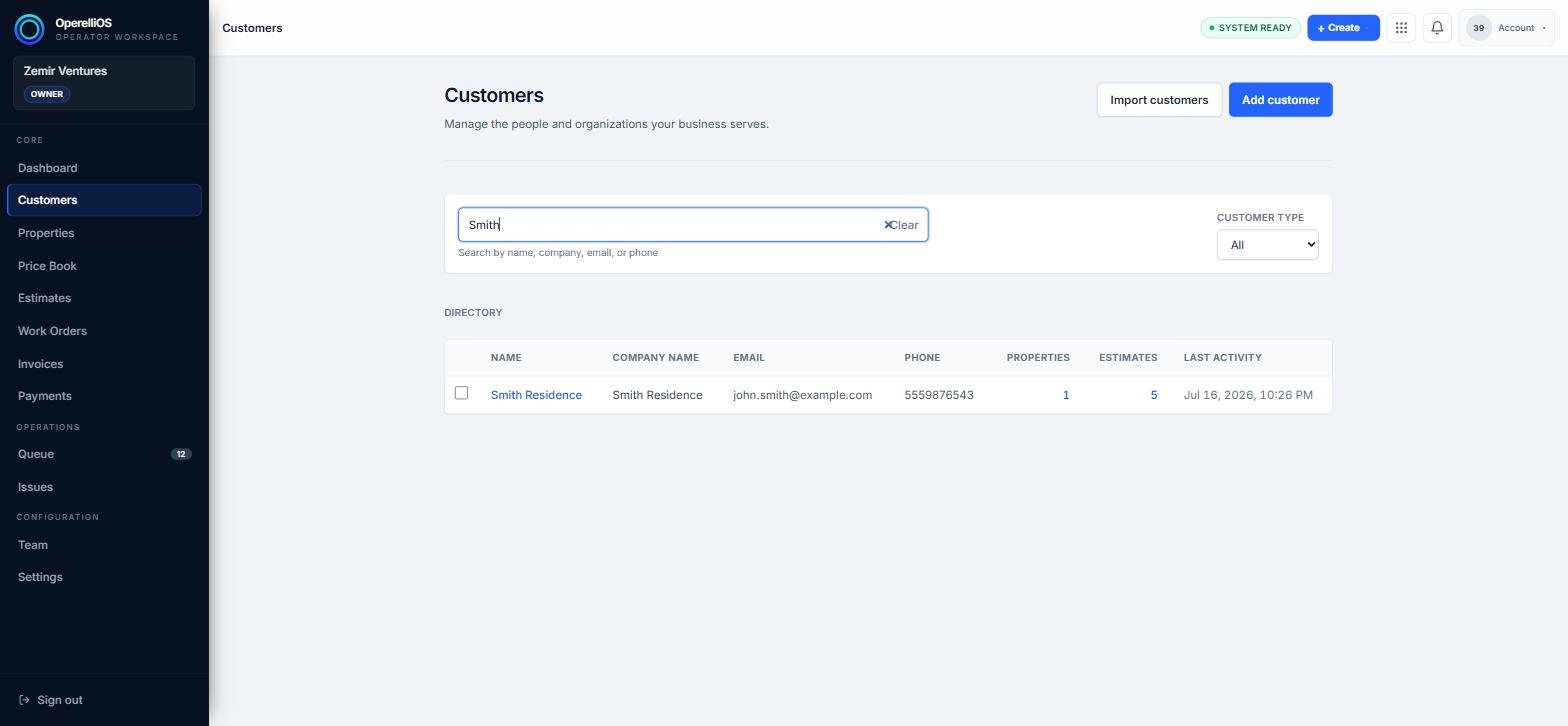Open Work Orders page
Viewport: 1568px width, 726px height.
coord(104,331)
